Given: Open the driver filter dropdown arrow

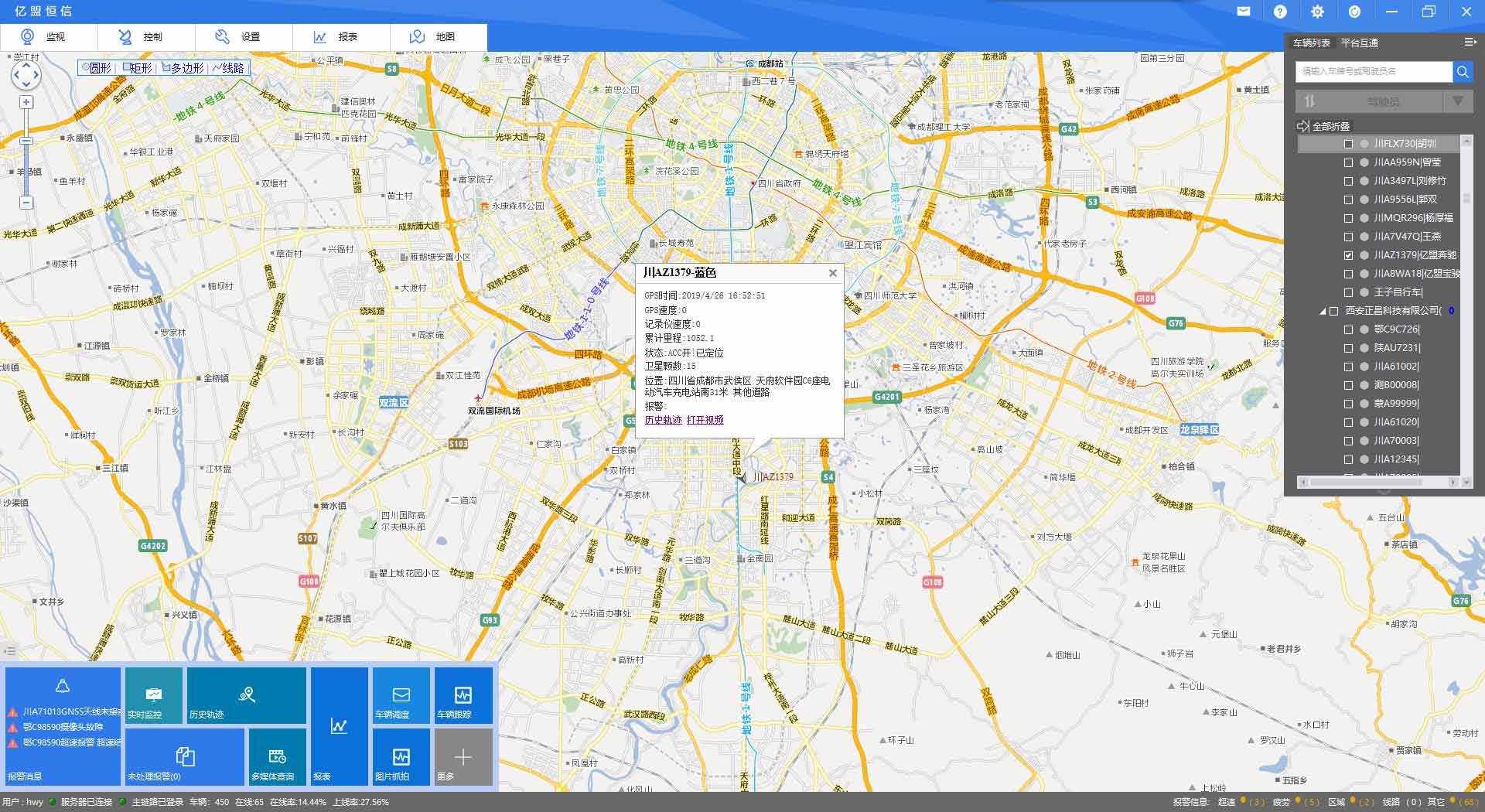Looking at the screenshot, I should (x=1458, y=101).
